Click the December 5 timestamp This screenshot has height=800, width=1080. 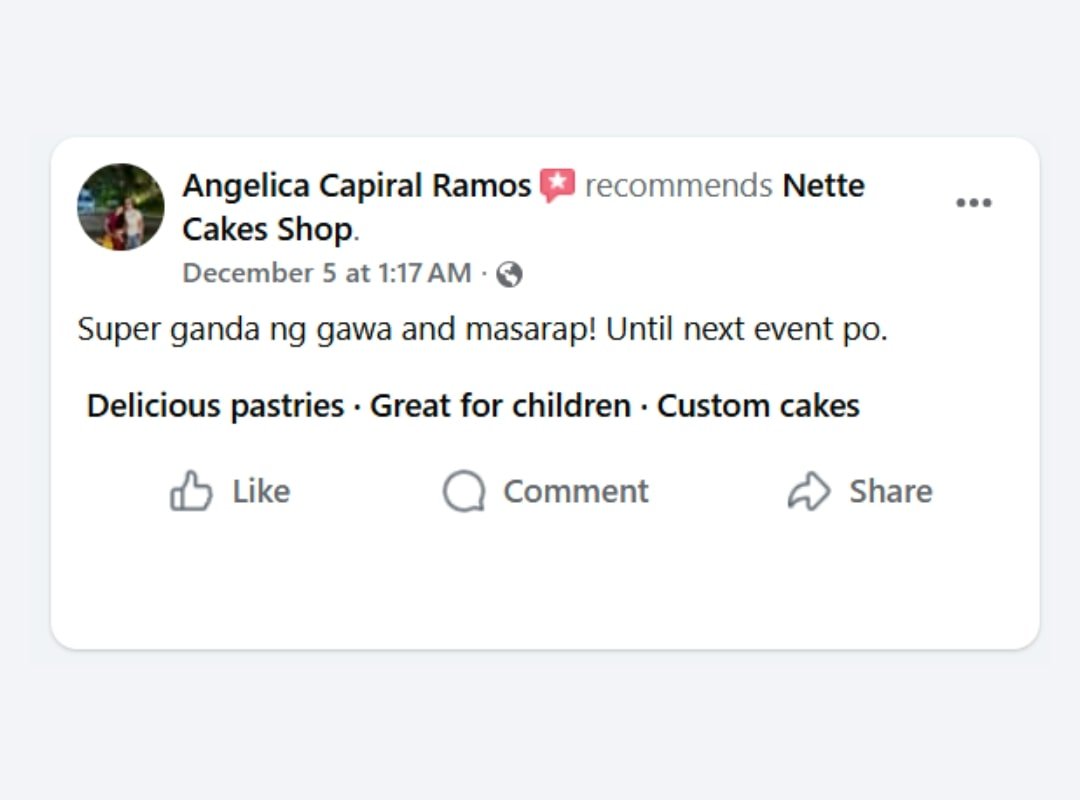pos(326,274)
